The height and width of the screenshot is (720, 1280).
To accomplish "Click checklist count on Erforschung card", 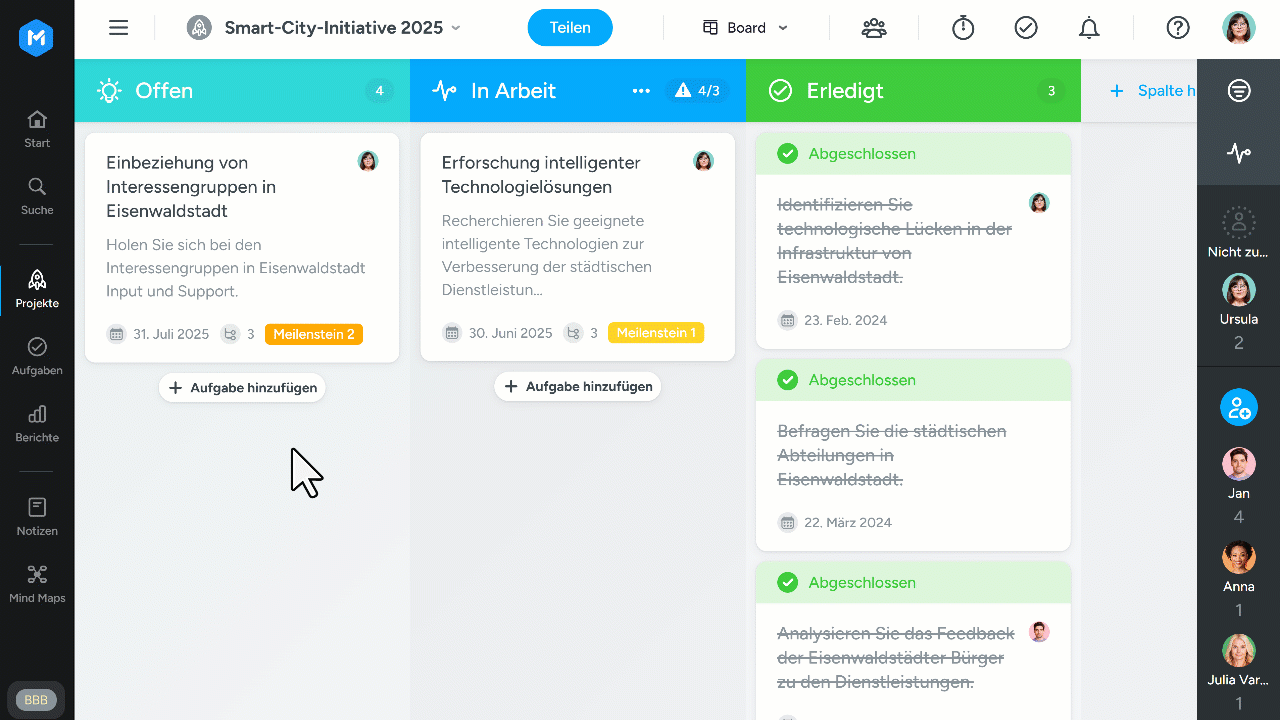I will pos(581,333).
